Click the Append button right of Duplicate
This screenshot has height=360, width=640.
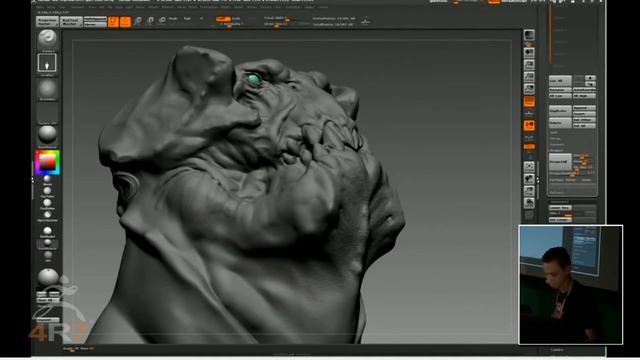tap(584, 108)
